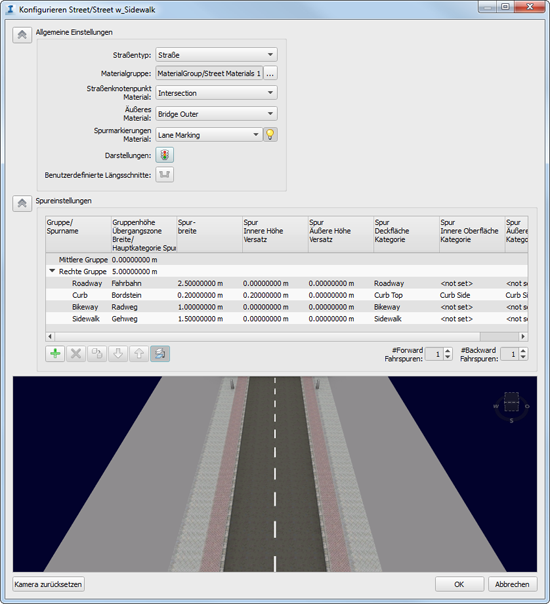Click the delete lane X icon
The height and width of the screenshot is (604, 550).
click(x=76, y=354)
